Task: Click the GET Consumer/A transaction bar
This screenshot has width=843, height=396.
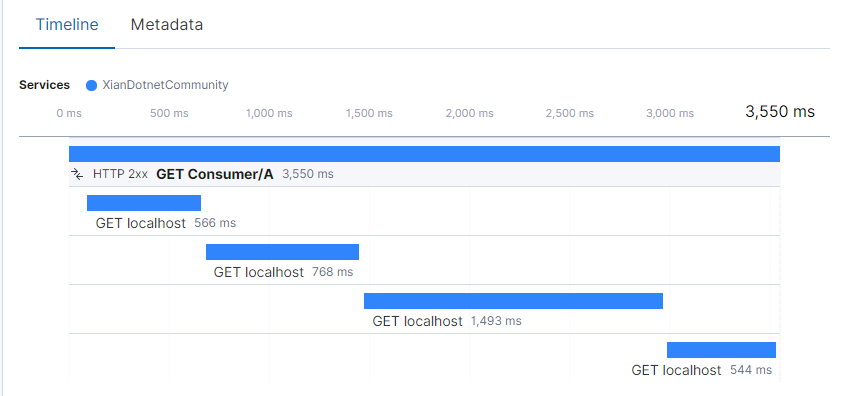Action: [424, 154]
